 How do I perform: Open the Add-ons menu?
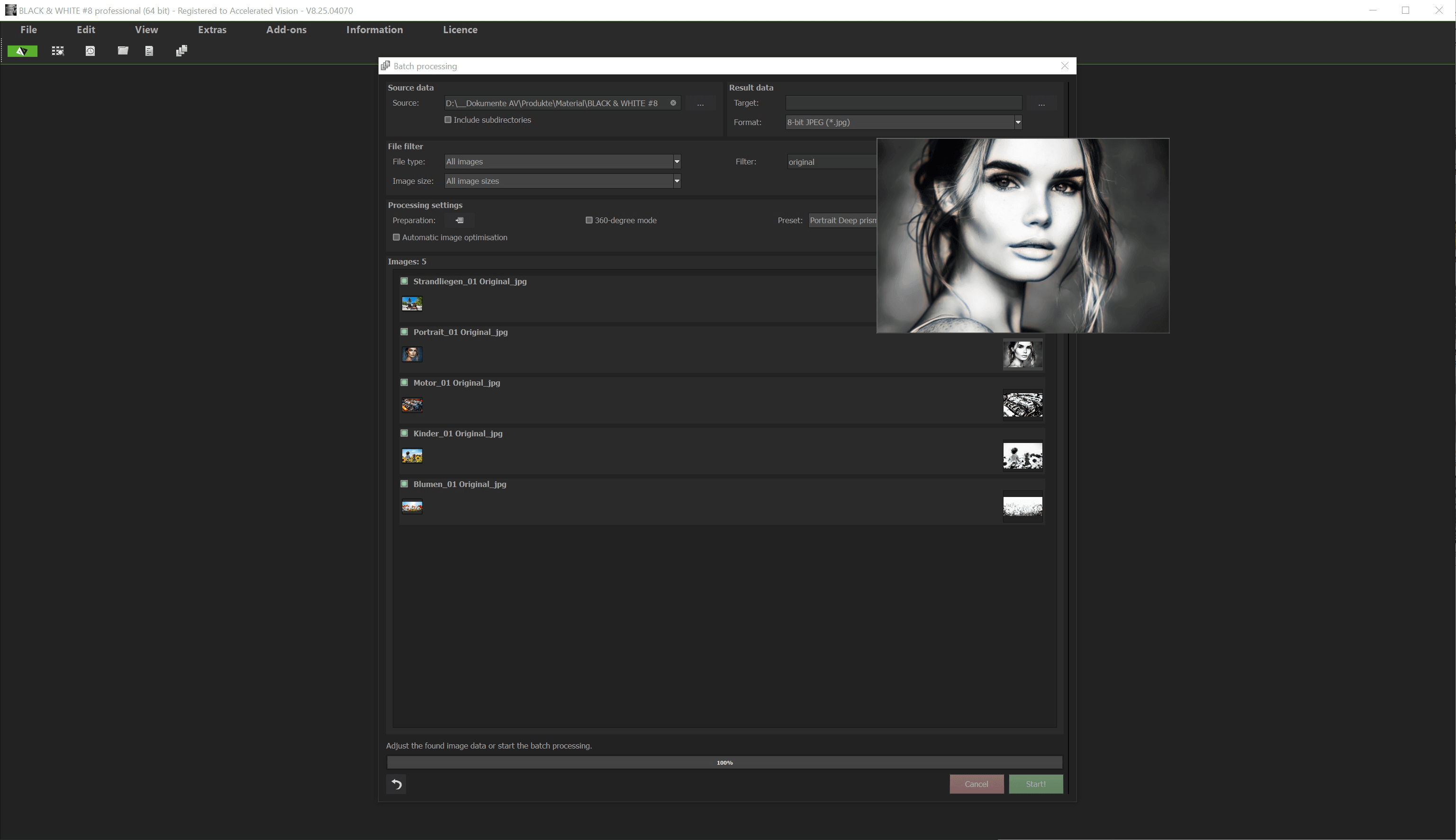point(286,29)
